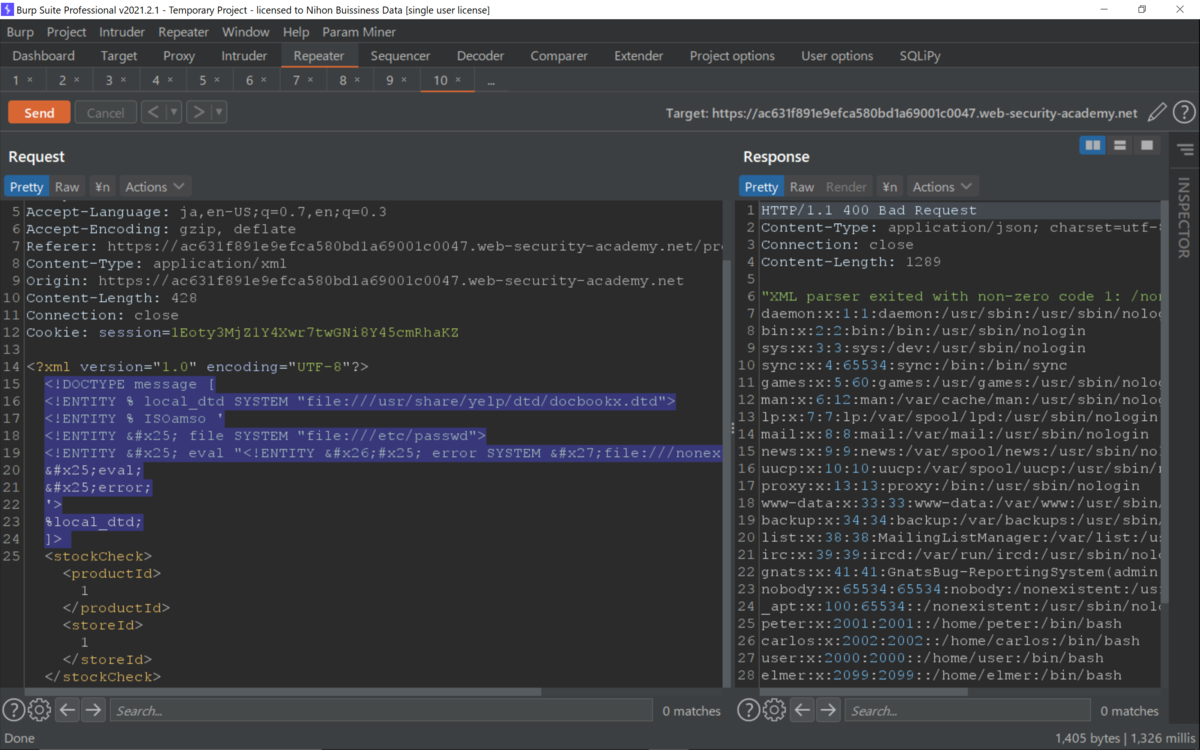The image size is (1200, 750).
Task: Select Pretty view in Request pane
Action: pos(27,187)
